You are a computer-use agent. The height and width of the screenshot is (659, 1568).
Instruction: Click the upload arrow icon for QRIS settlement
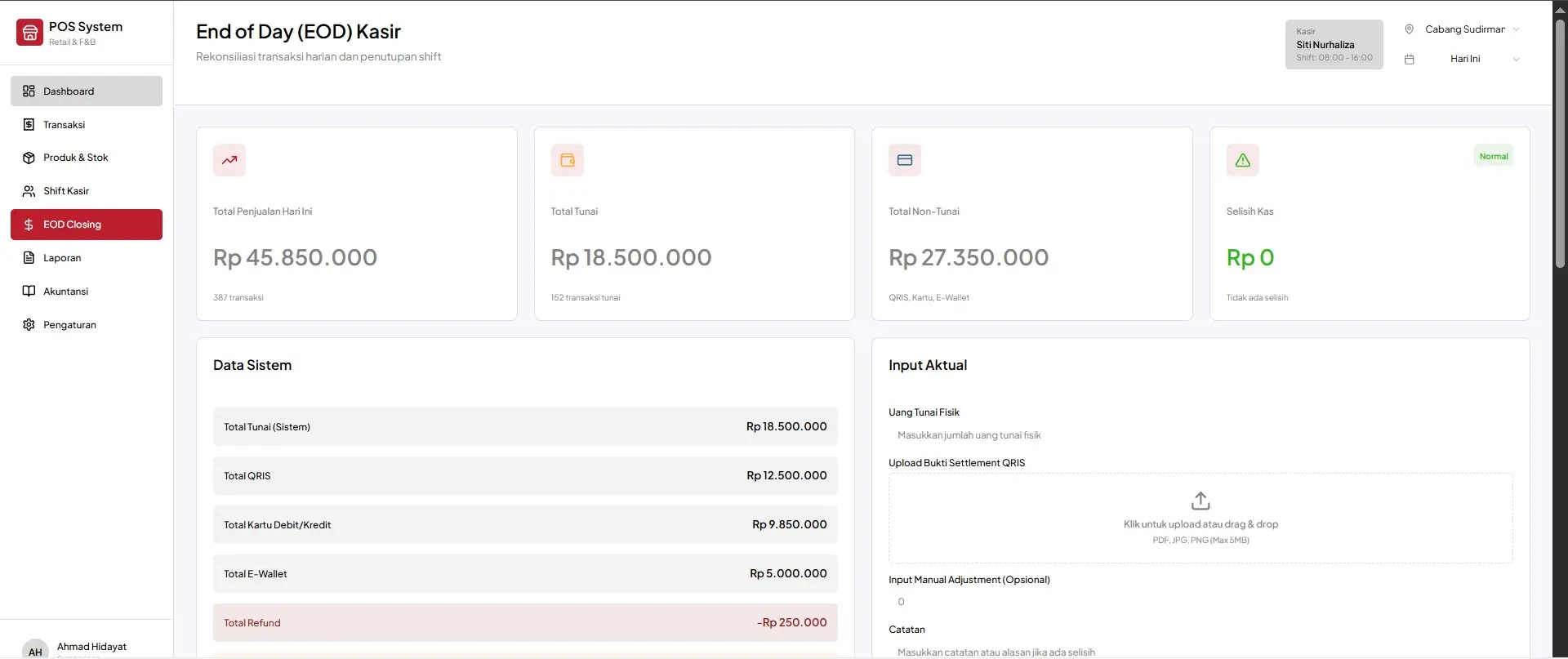click(x=1200, y=501)
